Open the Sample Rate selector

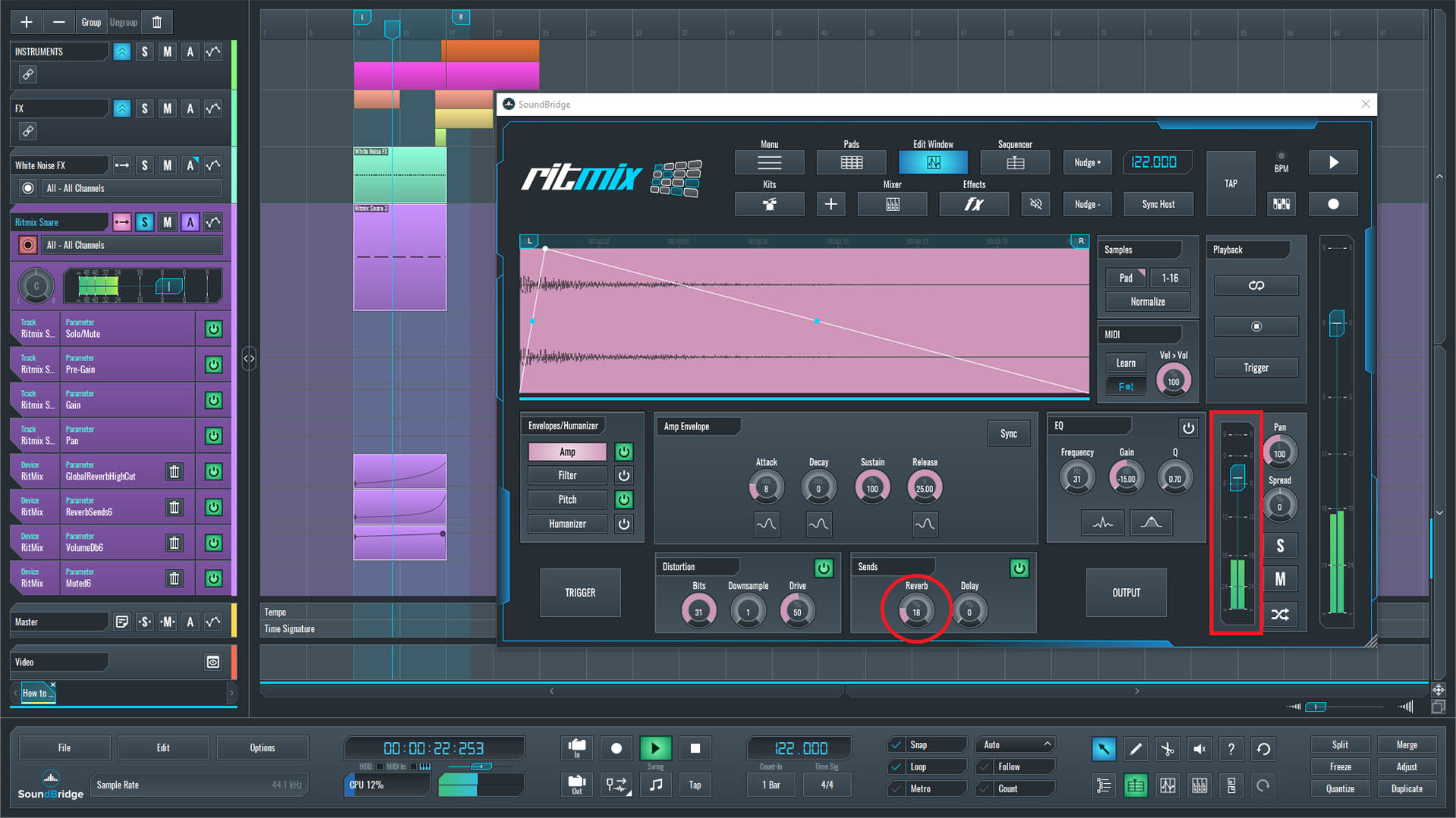[199, 785]
